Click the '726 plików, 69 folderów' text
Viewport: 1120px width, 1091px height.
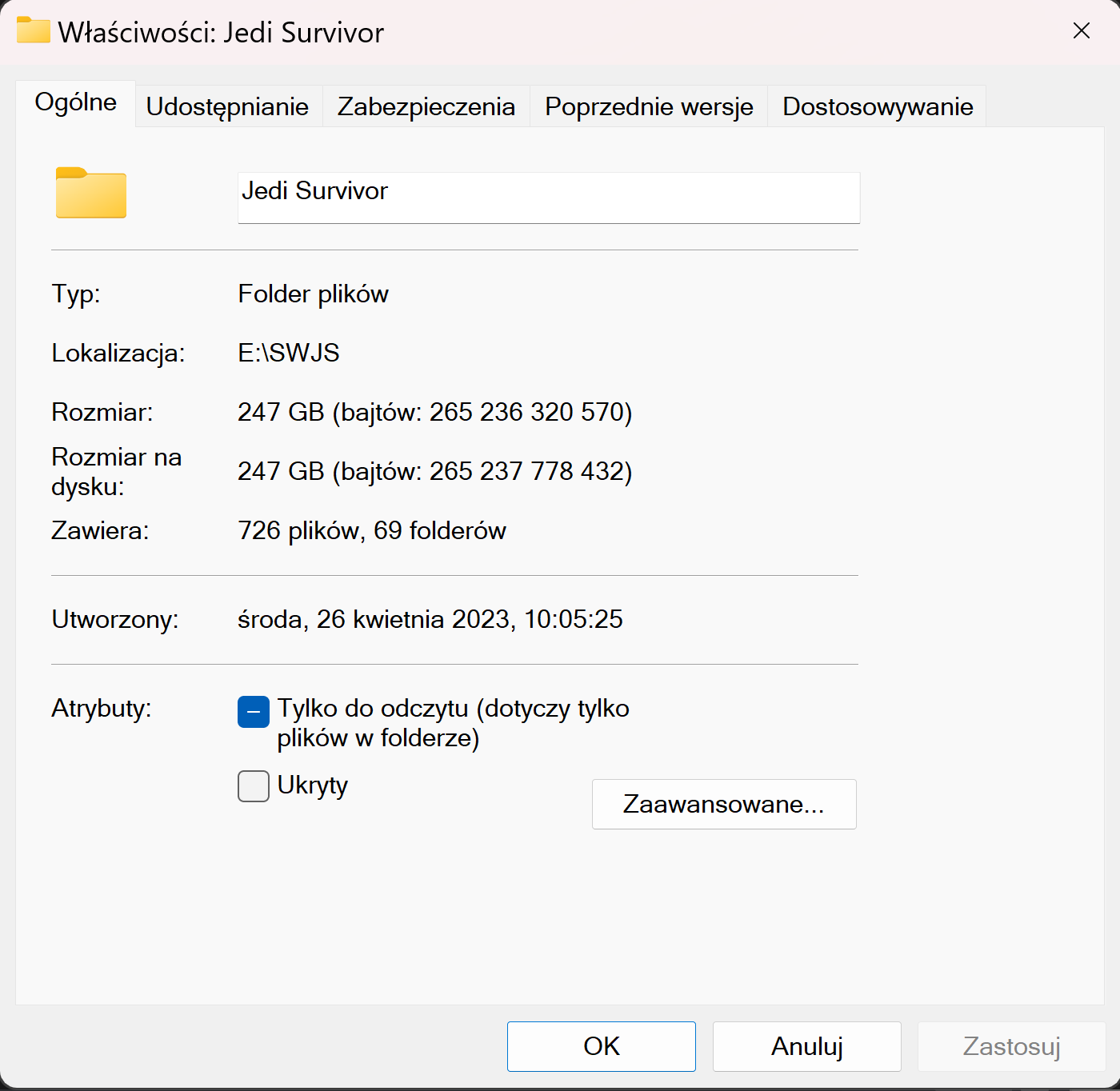coord(372,530)
